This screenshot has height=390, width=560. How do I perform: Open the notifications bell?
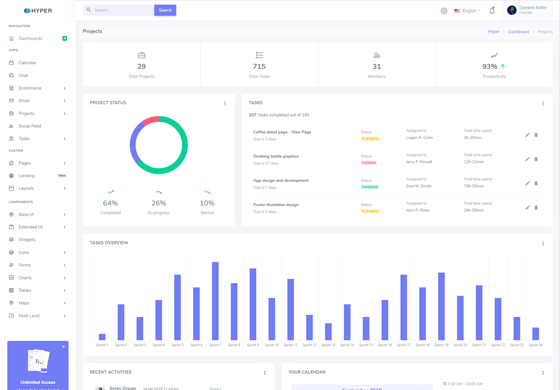coord(492,10)
